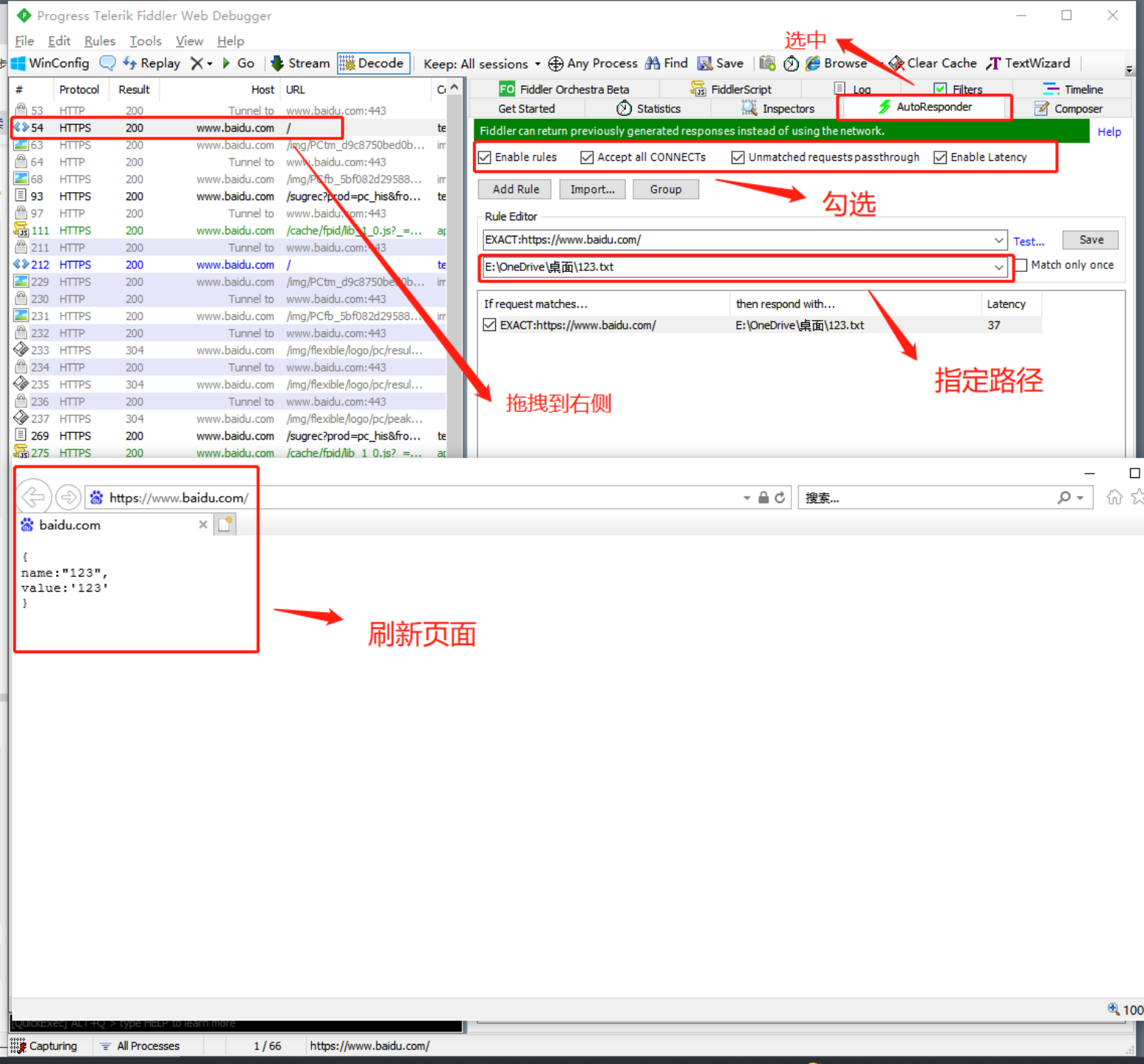The image size is (1144, 1064).
Task: Select session 93 row in session list
Action: [229, 197]
